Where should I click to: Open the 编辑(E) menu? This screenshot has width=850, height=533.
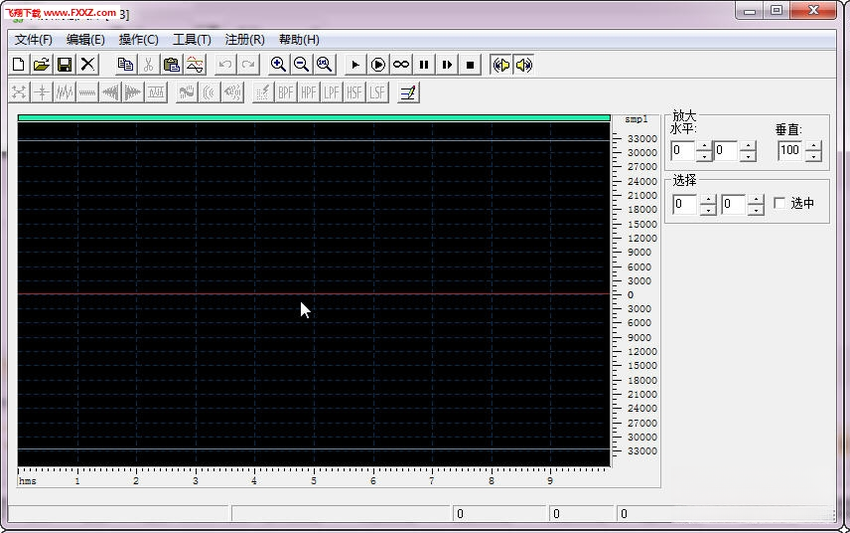coord(85,40)
